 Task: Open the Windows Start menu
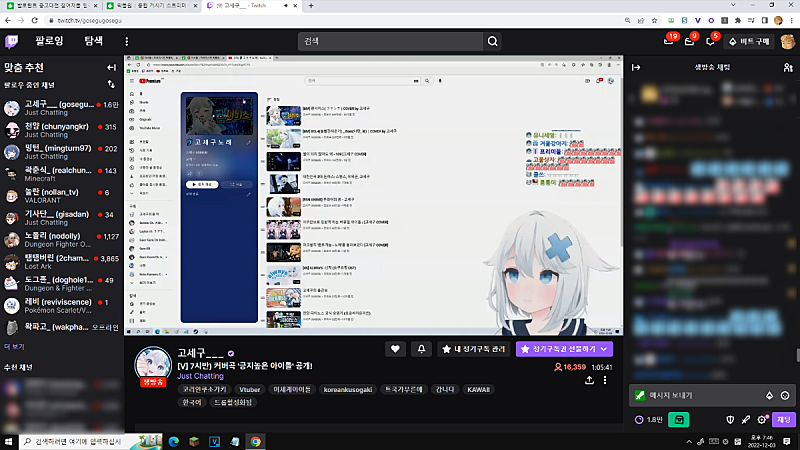tap(8, 441)
